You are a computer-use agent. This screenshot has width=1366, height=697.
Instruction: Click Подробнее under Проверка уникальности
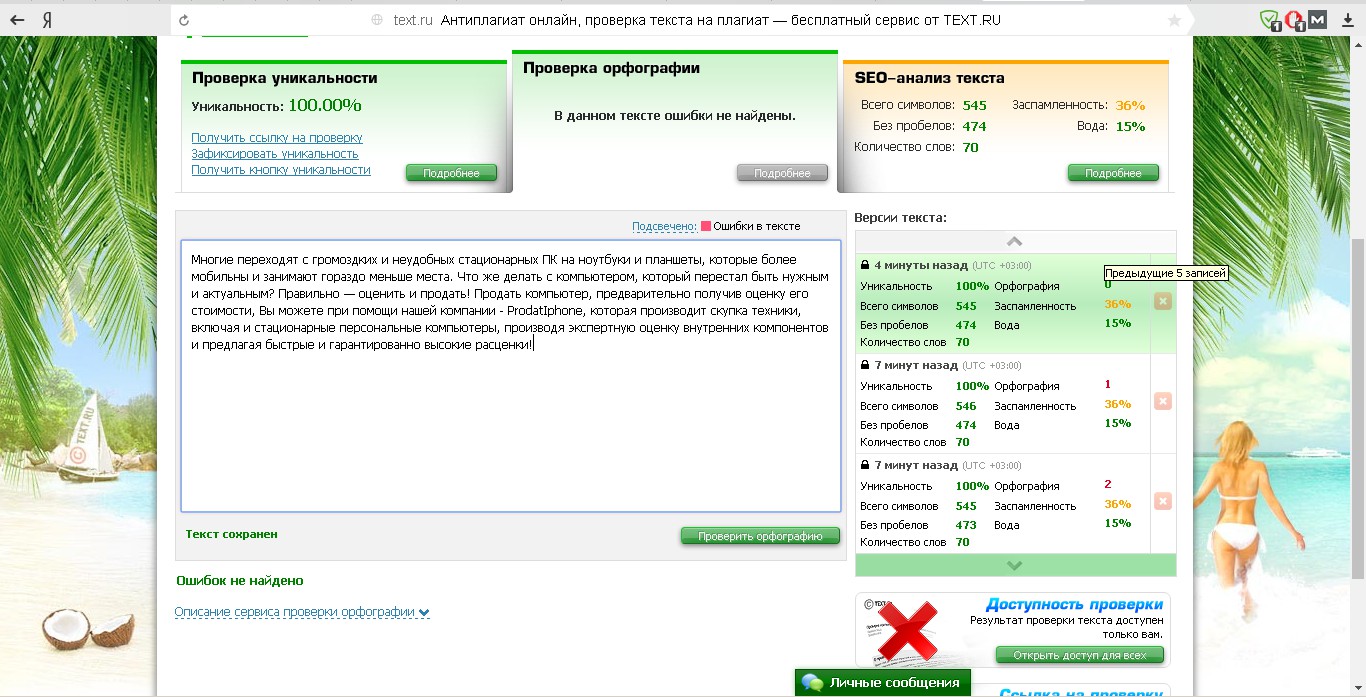coord(451,173)
